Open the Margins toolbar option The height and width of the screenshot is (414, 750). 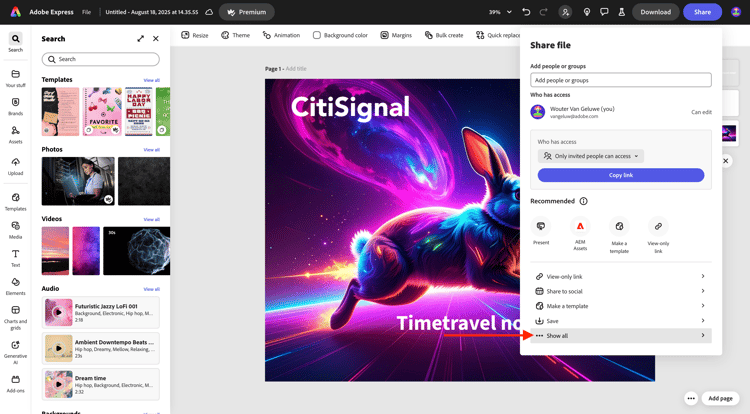click(x=396, y=35)
